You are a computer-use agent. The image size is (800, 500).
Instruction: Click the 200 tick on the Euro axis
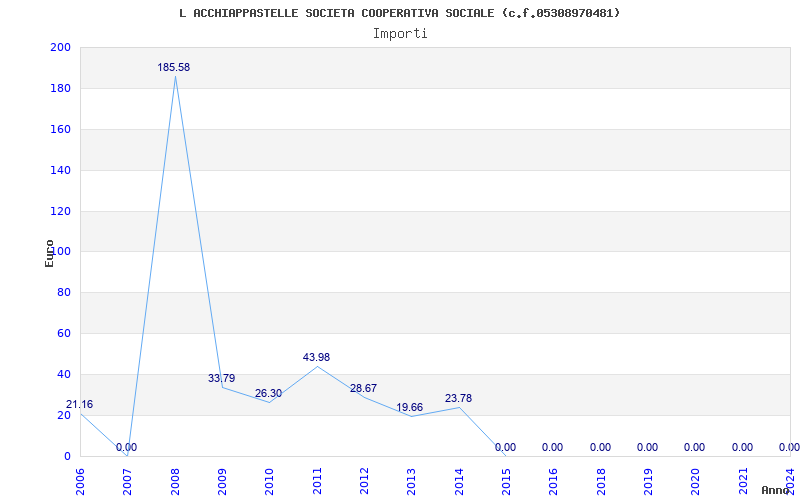pos(60,47)
